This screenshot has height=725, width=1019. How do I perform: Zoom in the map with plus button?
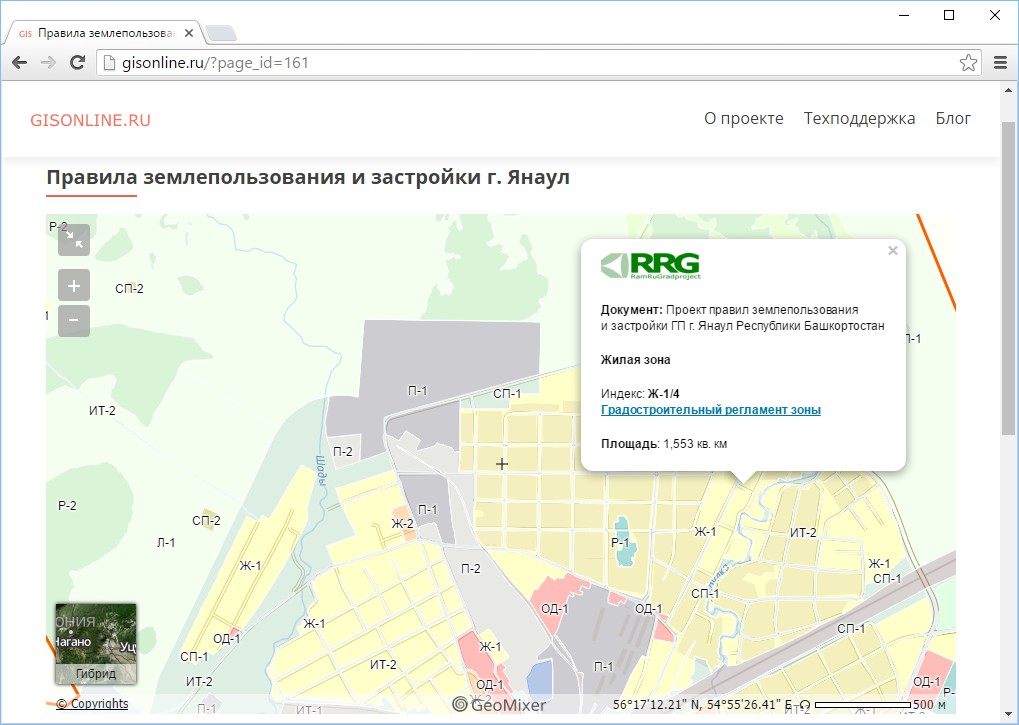point(74,286)
